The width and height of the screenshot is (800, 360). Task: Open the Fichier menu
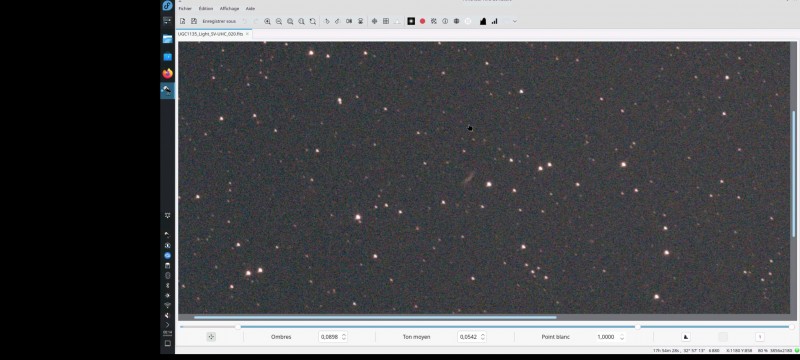[185, 9]
